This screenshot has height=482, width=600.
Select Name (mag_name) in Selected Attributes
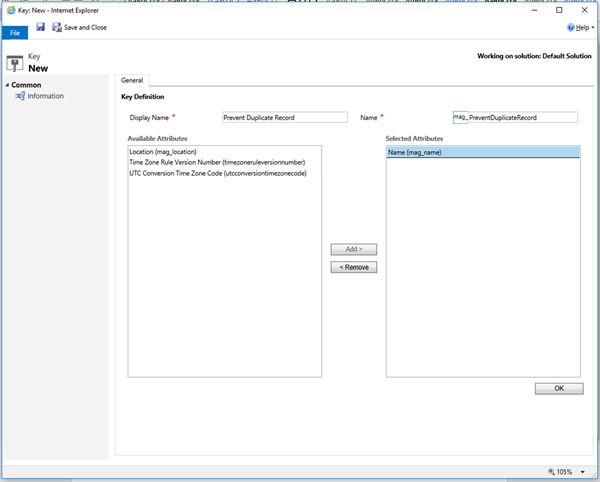click(416, 151)
